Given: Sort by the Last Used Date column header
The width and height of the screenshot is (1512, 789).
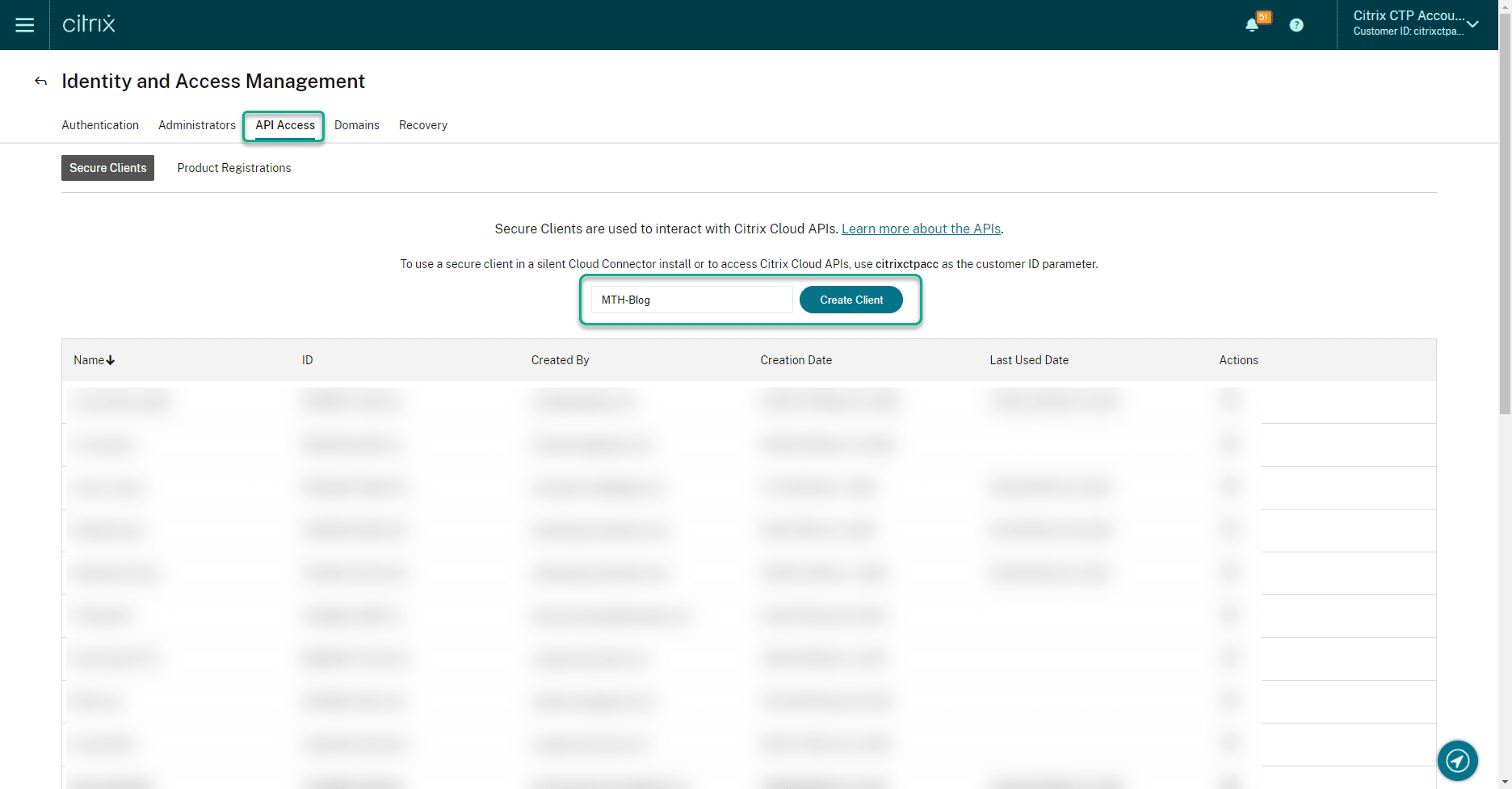Looking at the screenshot, I should point(1029,360).
